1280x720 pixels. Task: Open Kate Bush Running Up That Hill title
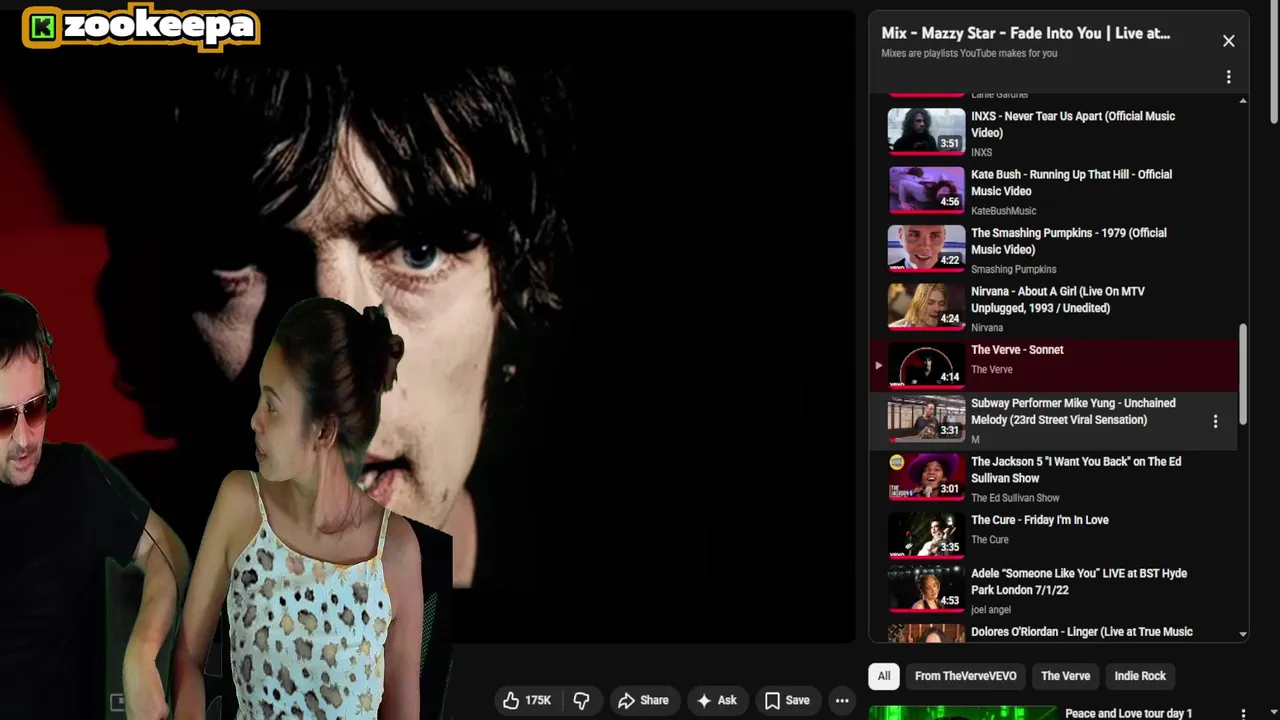[x=1071, y=182]
